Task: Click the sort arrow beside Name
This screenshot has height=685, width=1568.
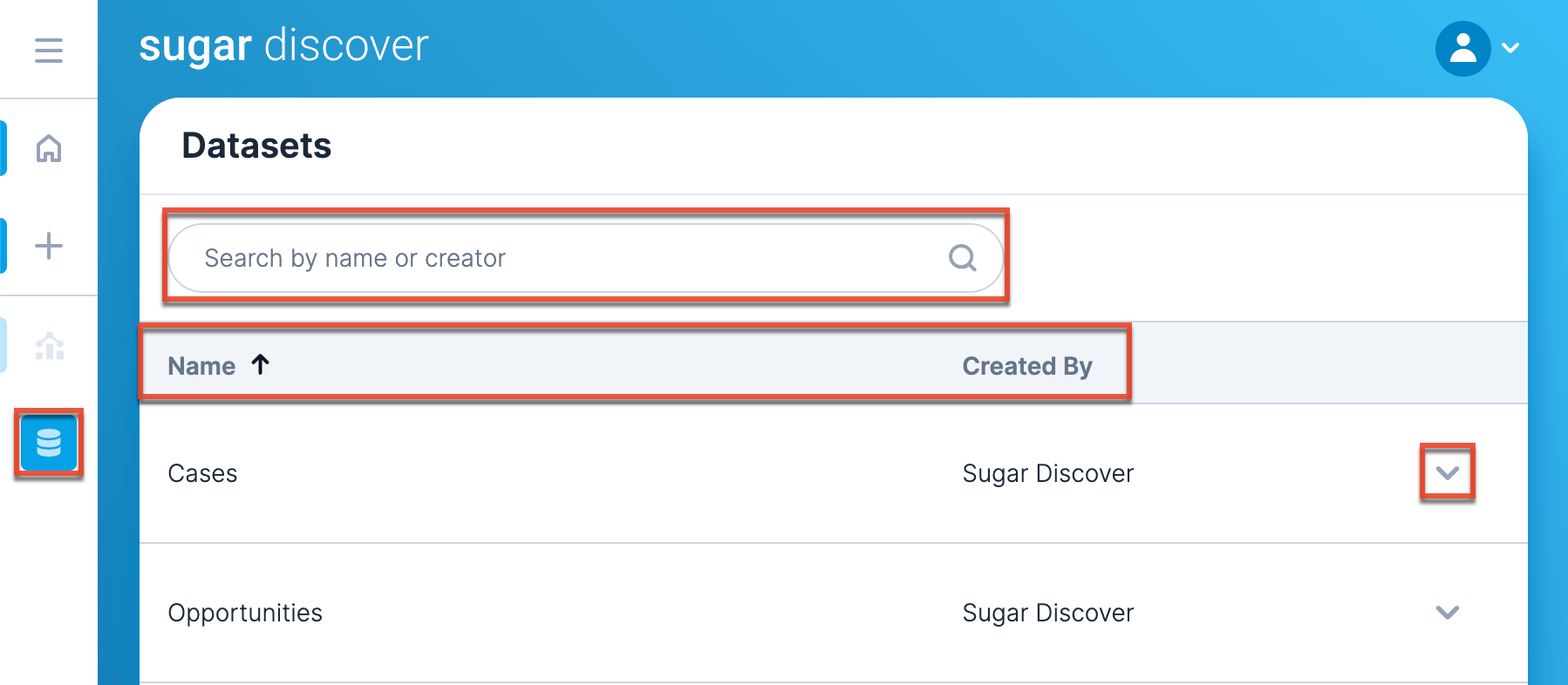Action: tap(260, 364)
